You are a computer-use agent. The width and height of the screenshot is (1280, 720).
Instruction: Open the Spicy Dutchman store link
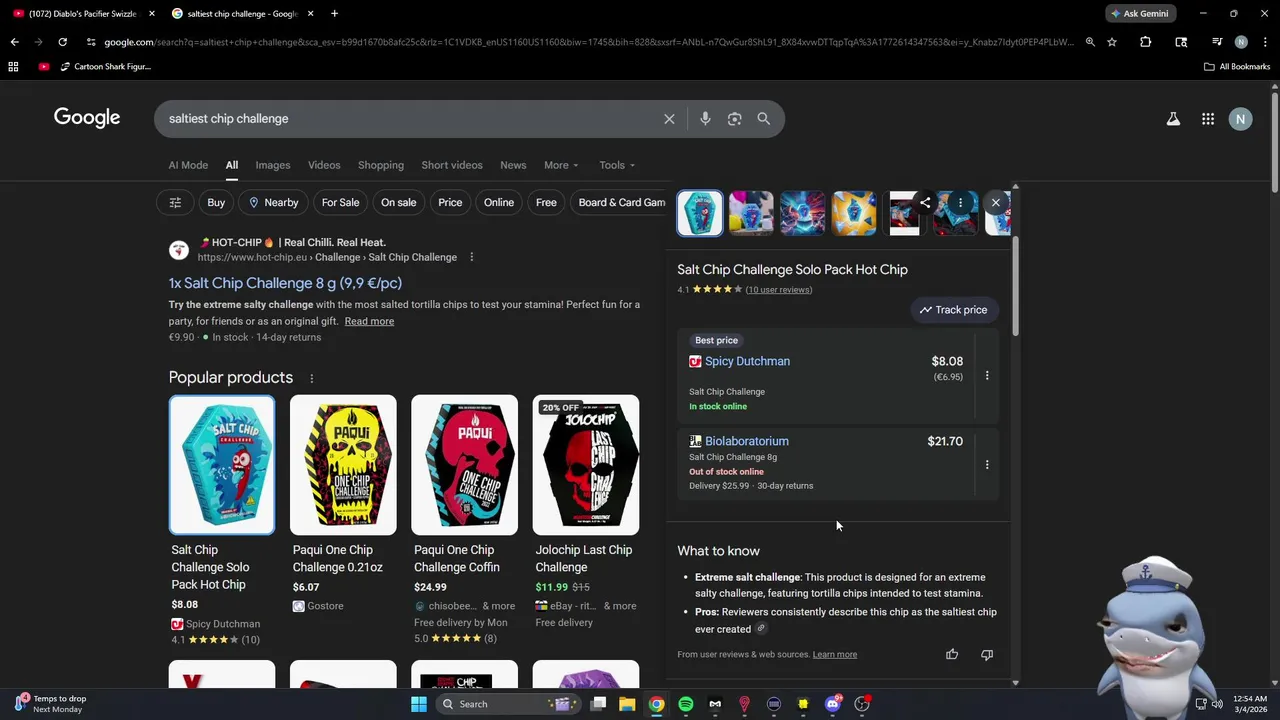pos(747,362)
